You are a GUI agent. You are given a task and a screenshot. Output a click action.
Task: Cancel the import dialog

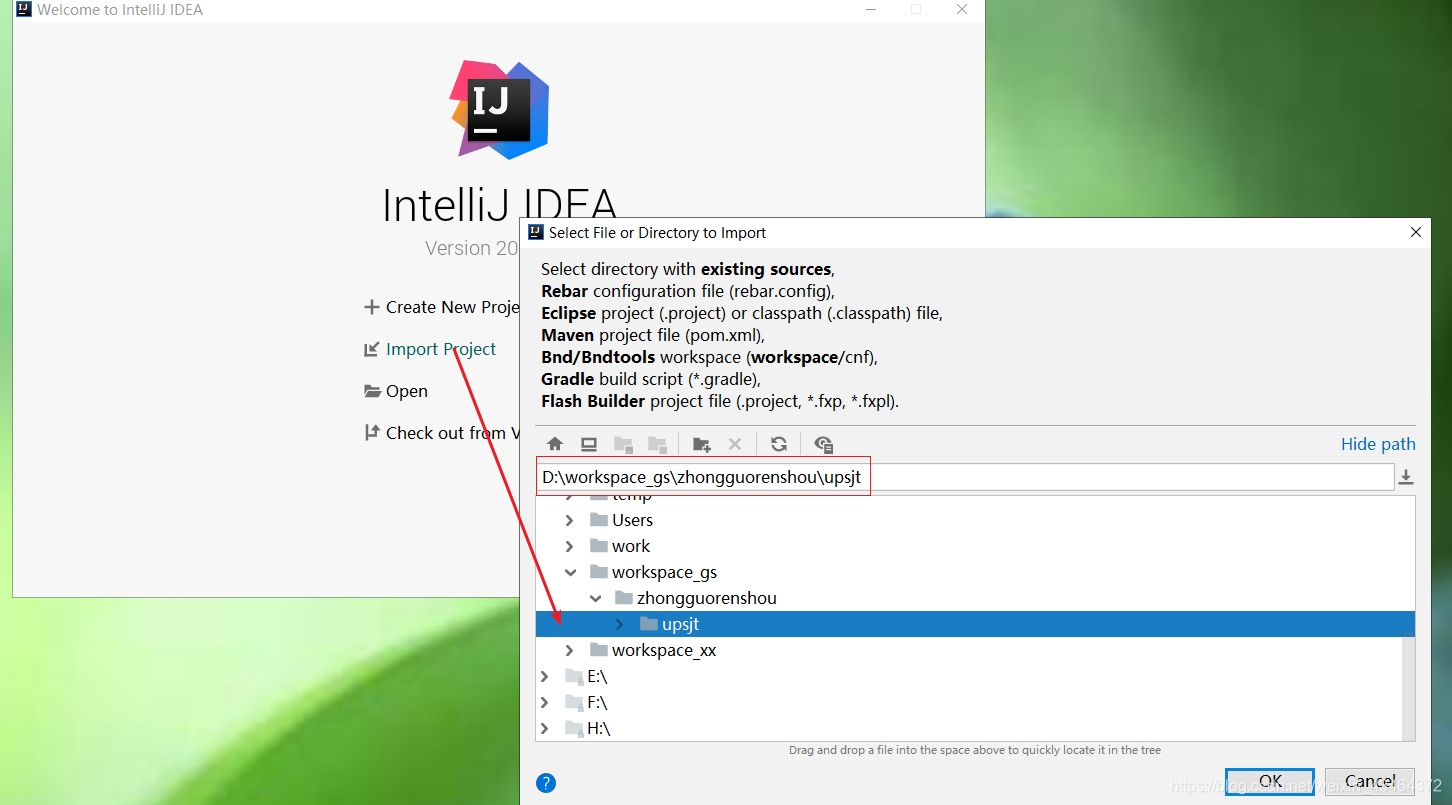(x=1370, y=781)
